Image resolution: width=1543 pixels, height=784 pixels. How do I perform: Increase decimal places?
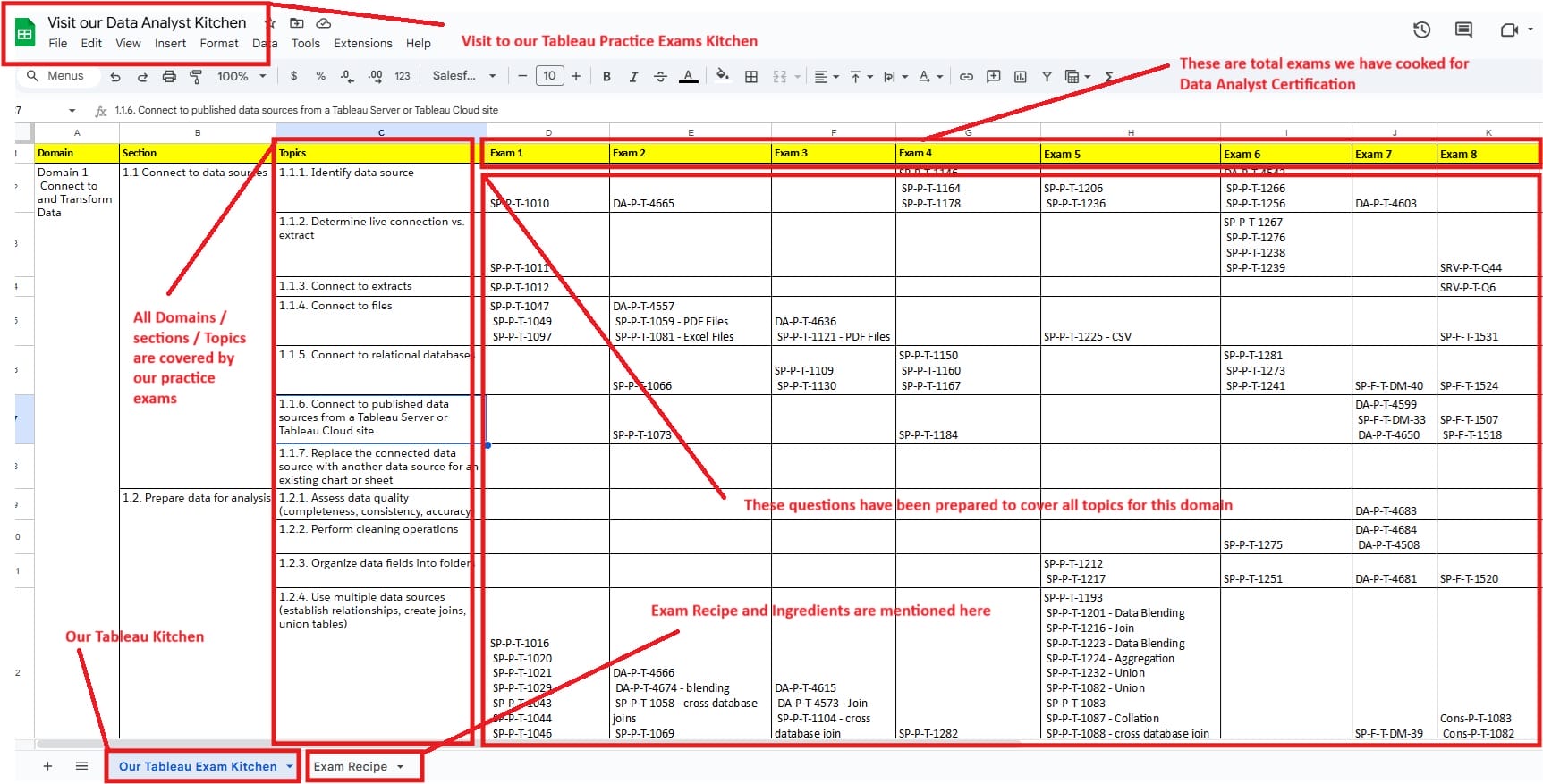(x=375, y=76)
